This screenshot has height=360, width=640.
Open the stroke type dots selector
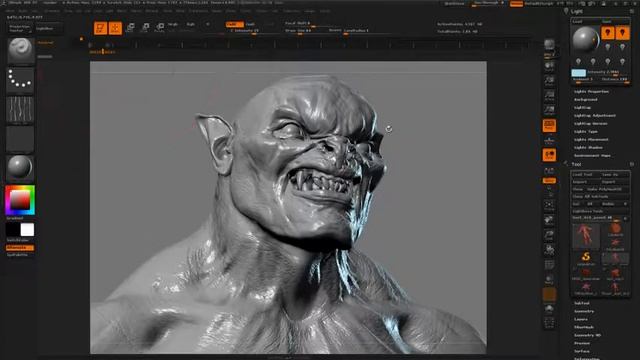20,80
